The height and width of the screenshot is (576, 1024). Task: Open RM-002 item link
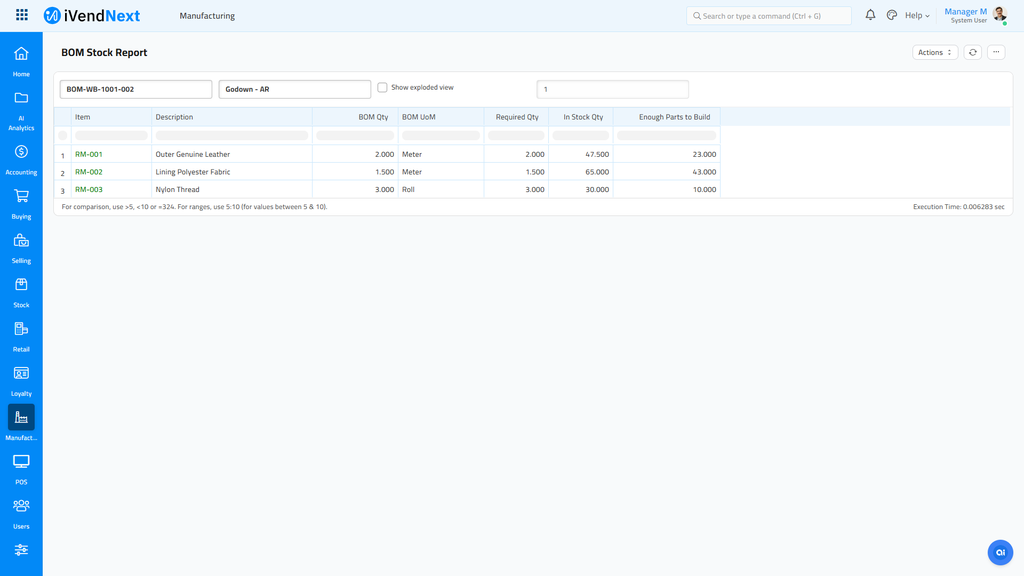tap(89, 172)
